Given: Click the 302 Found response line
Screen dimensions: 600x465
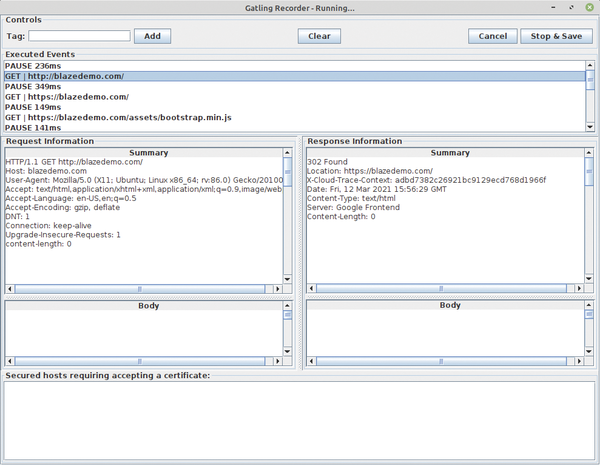Looking at the screenshot, I should click(x=327, y=162).
